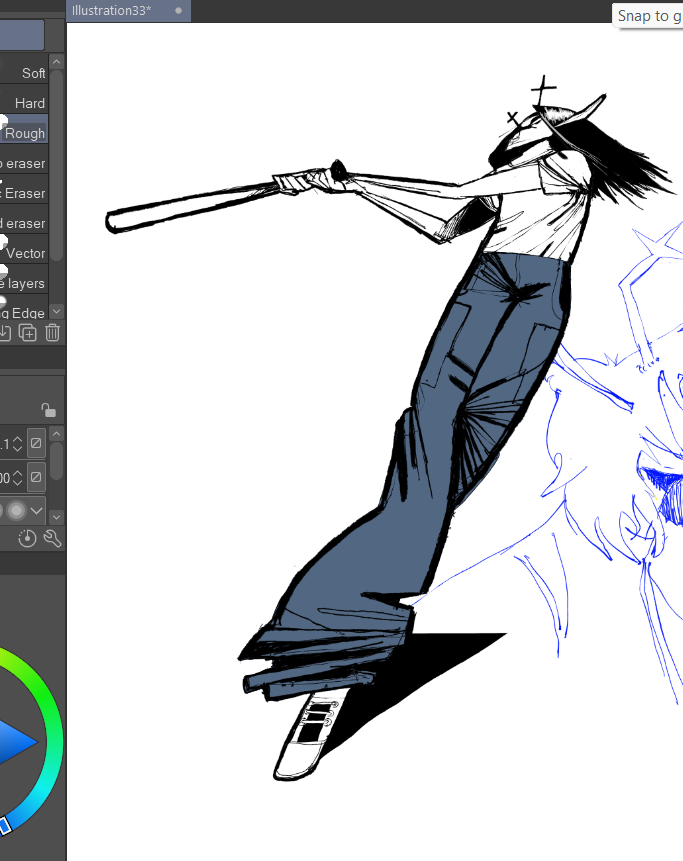683x861 pixels.
Task: Pick the capitalized 'Eraser' sub tool row
Action: pyautogui.click(x=24, y=189)
